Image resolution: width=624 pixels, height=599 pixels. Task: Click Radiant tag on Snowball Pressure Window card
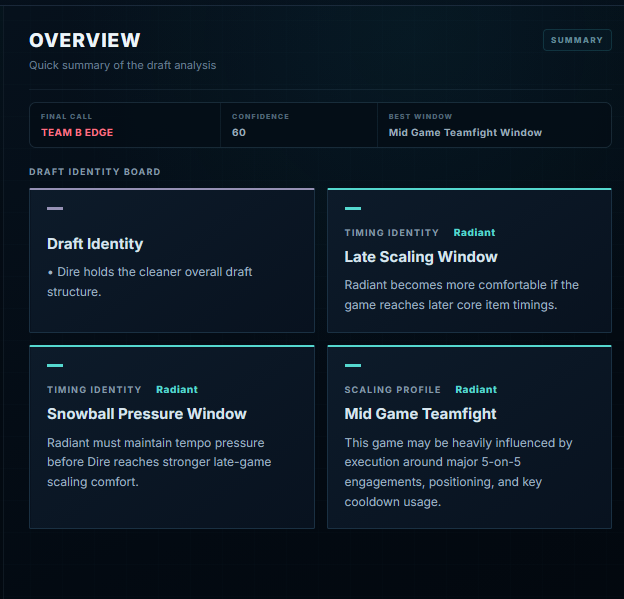click(177, 389)
